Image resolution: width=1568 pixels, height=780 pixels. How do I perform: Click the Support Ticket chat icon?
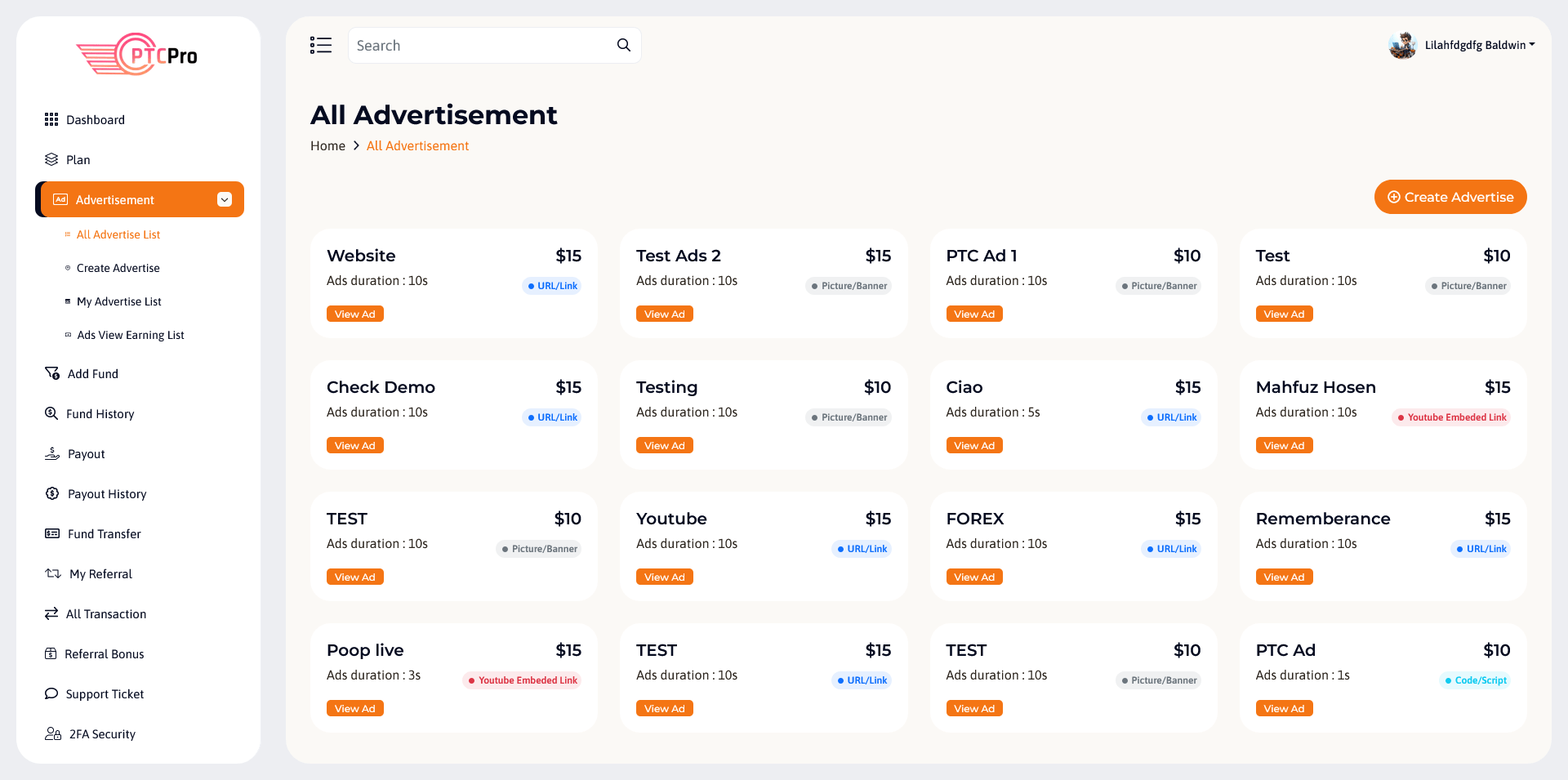[x=51, y=694]
